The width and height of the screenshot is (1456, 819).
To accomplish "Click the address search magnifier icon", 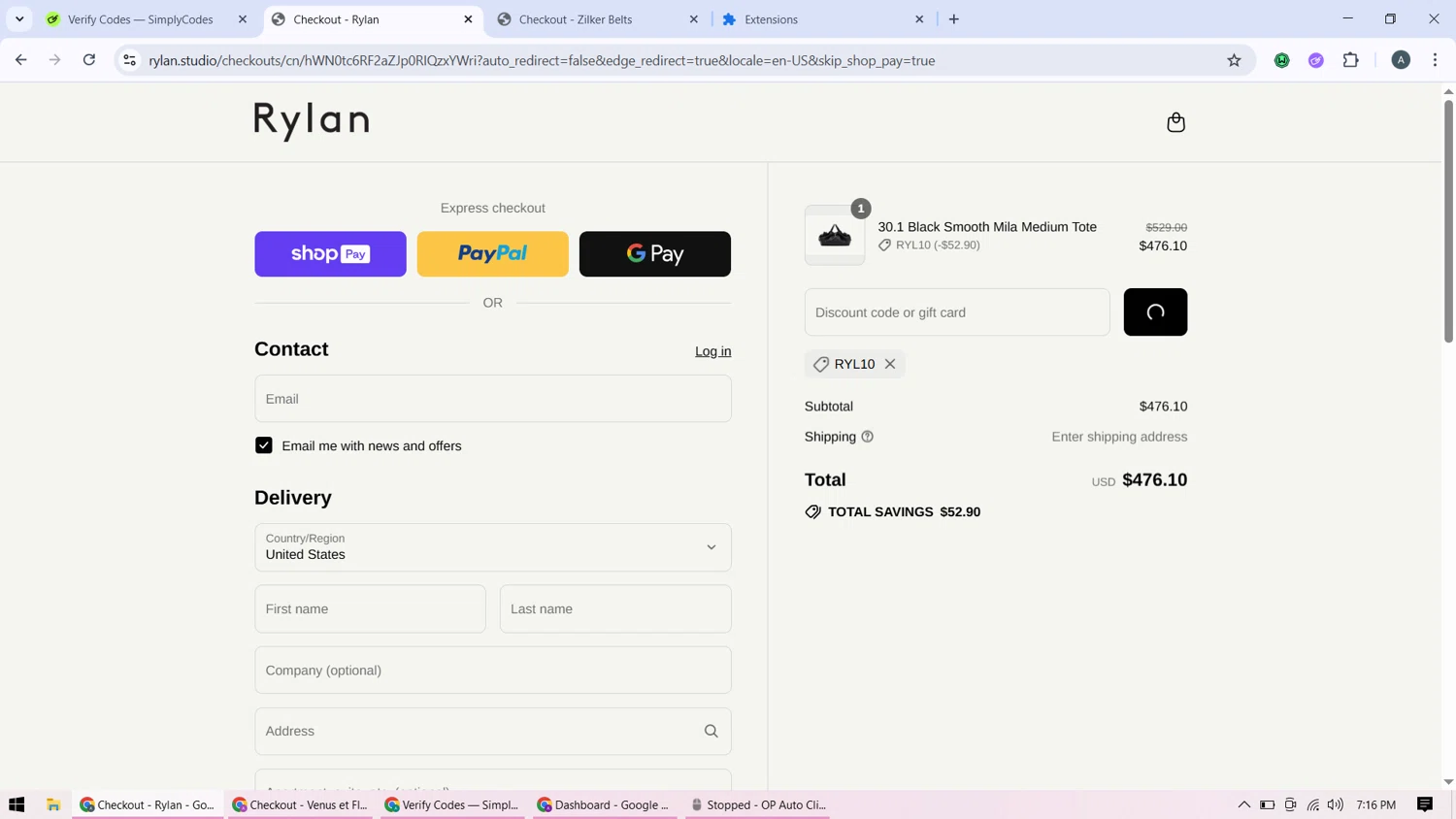I will coord(711,732).
